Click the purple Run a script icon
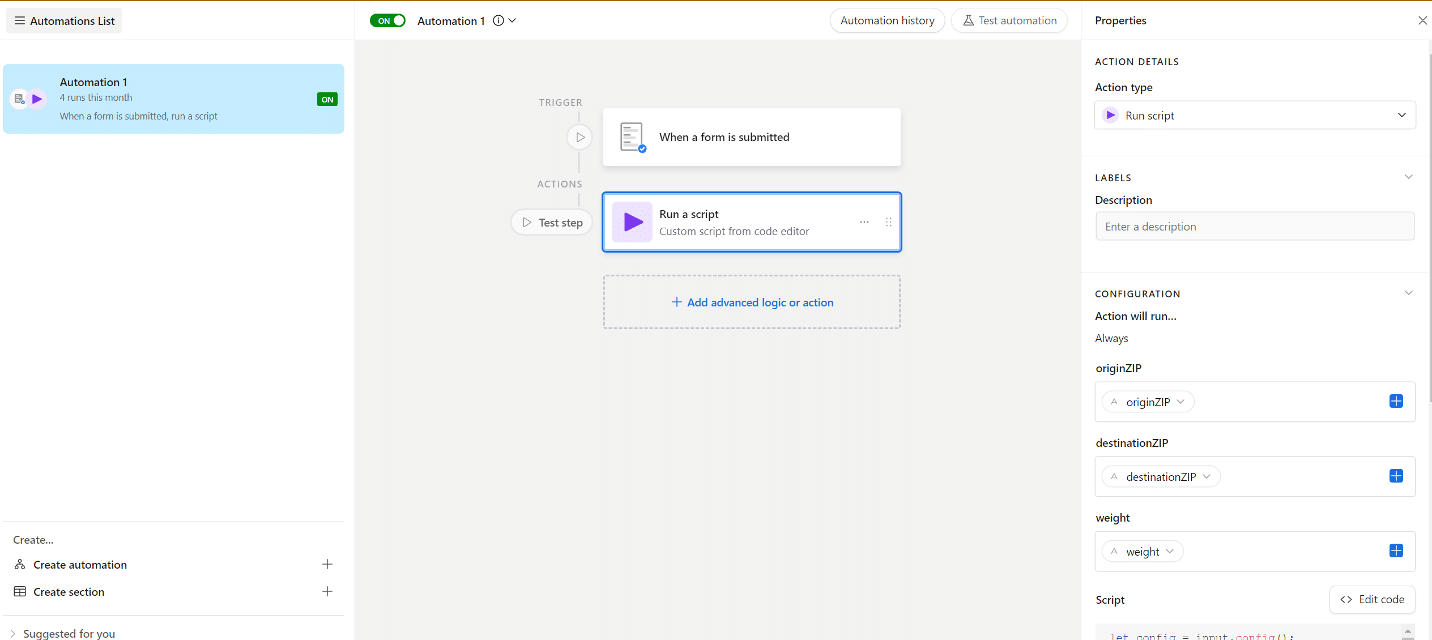The image size is (1432, 640). click(632, 222)
